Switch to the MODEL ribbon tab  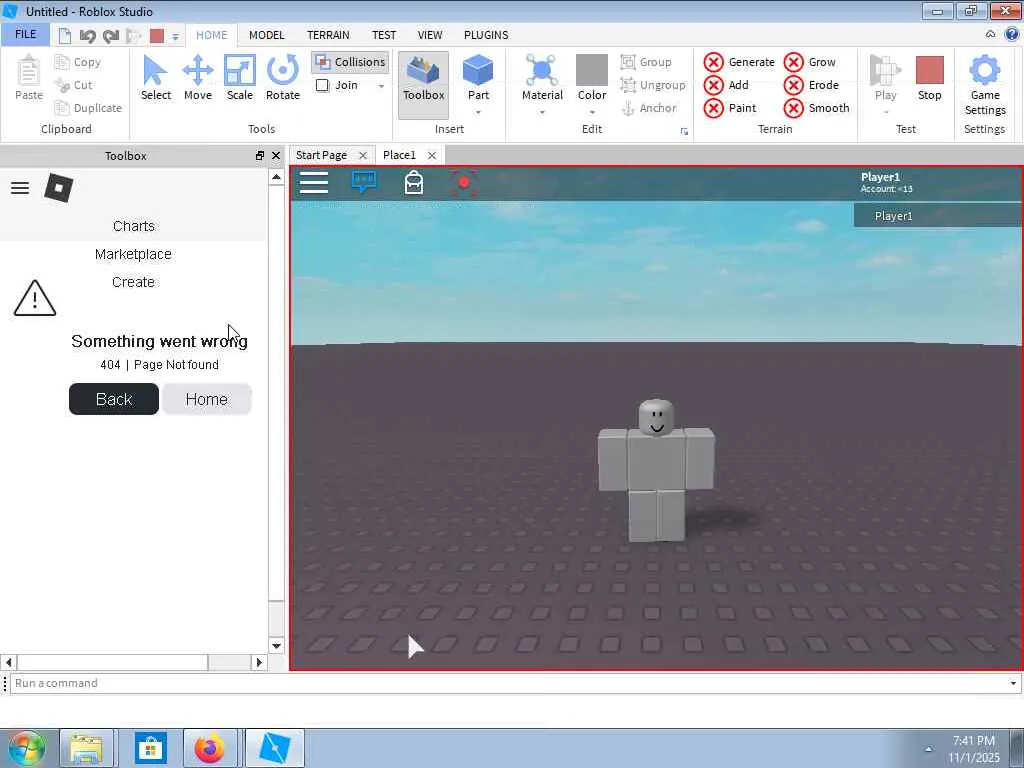pos(266,35)
